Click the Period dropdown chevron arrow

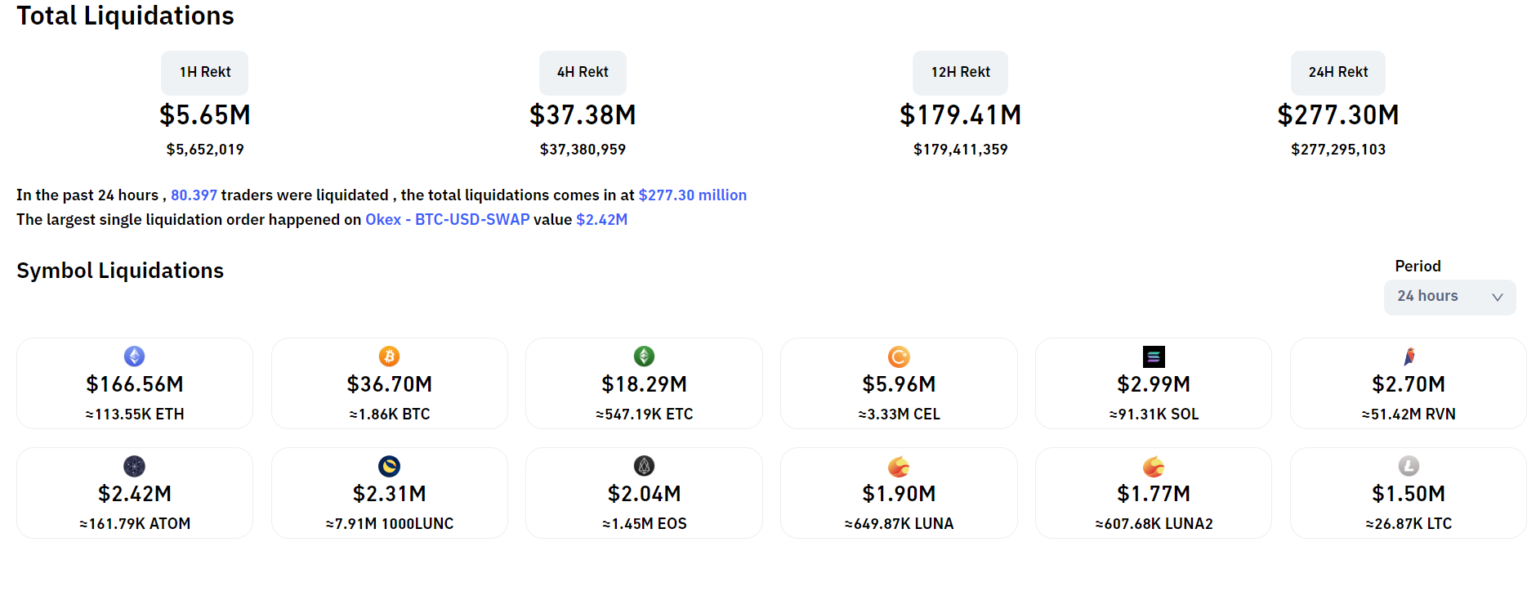1497,297
